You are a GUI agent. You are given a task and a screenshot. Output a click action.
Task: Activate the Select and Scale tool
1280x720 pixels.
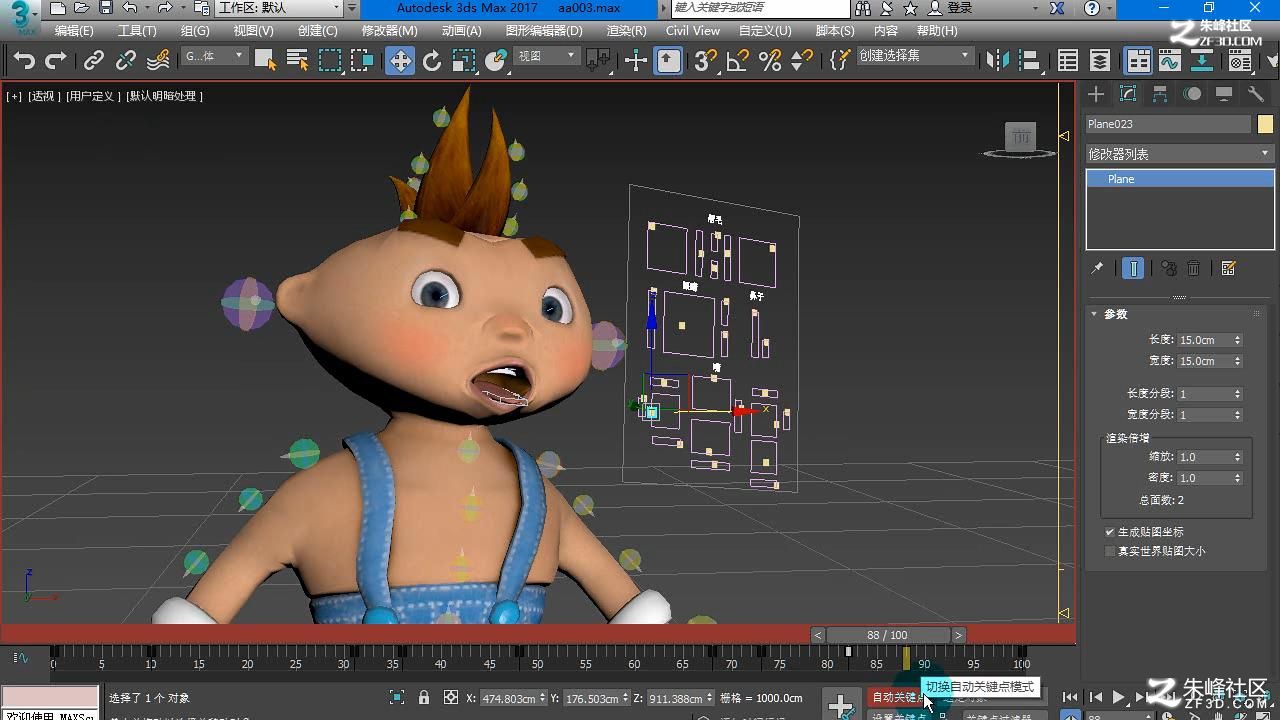[463, 61]
